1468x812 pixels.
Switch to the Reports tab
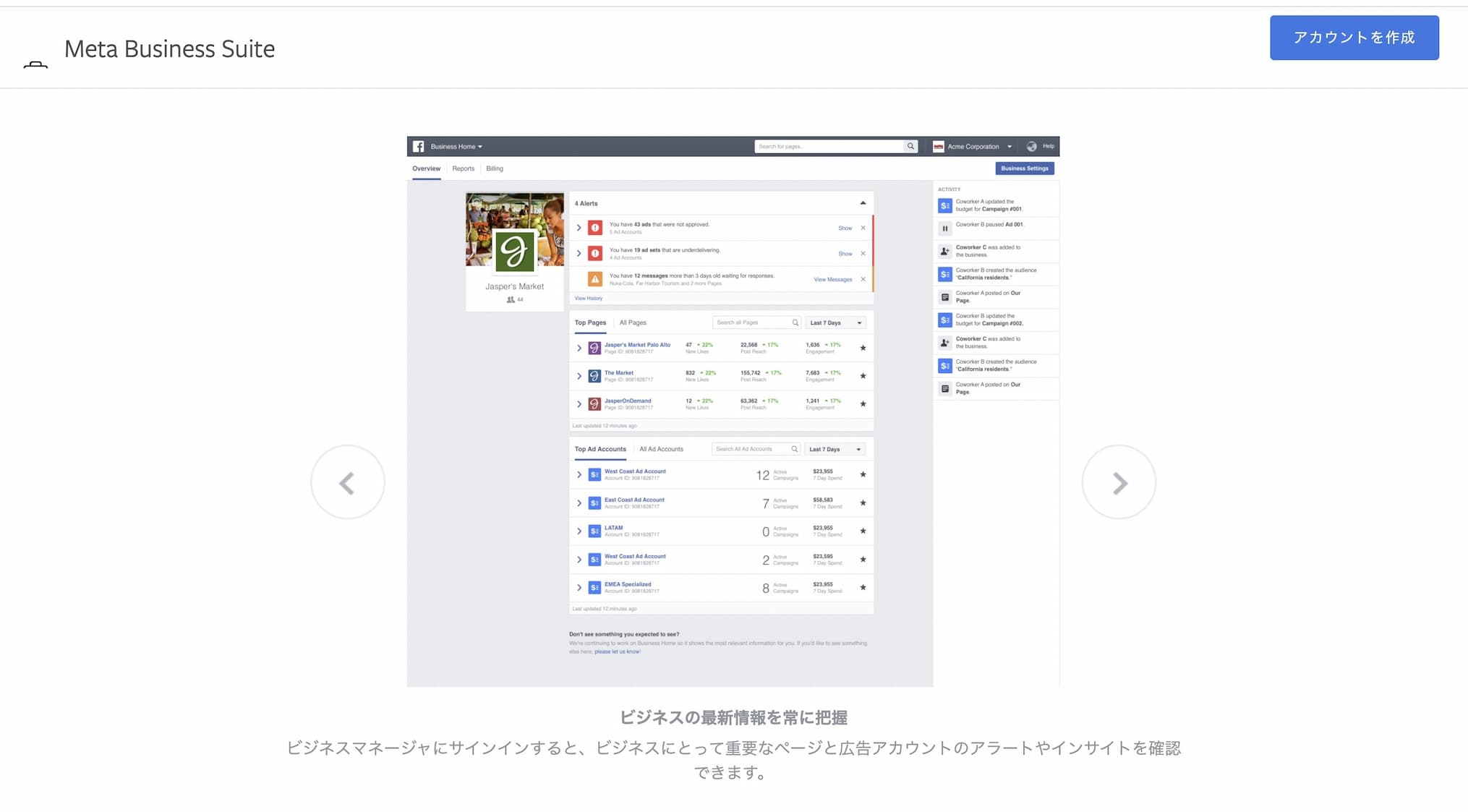(x=463, y=168)
